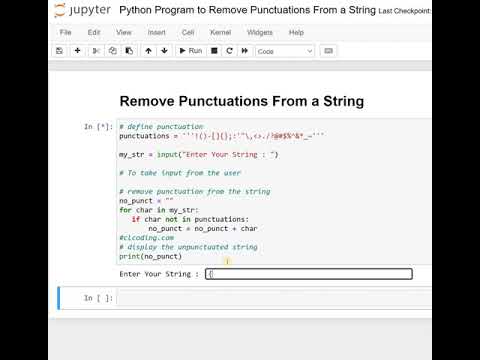The image size is (480, 360).
Task: Save and checkpoint the notebook
Action: click(x=60, y=51)
